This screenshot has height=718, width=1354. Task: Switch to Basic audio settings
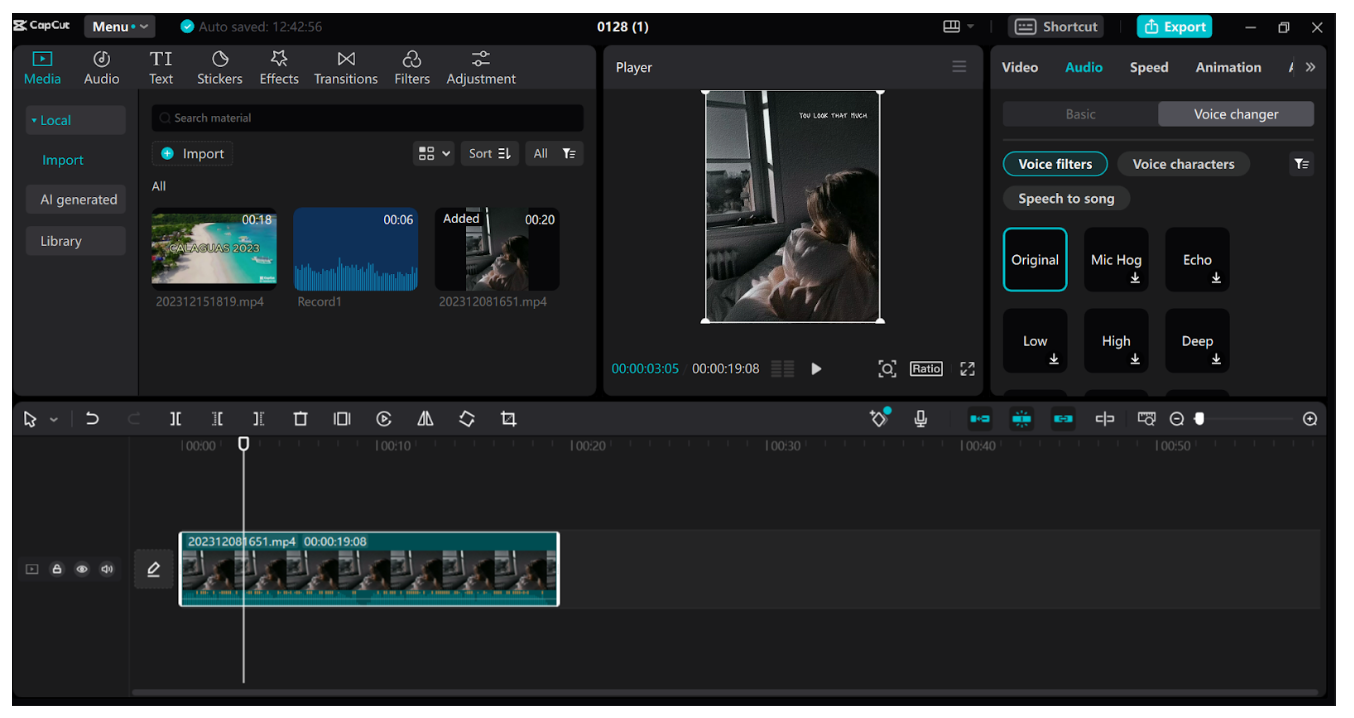[x=1080, y=114]
